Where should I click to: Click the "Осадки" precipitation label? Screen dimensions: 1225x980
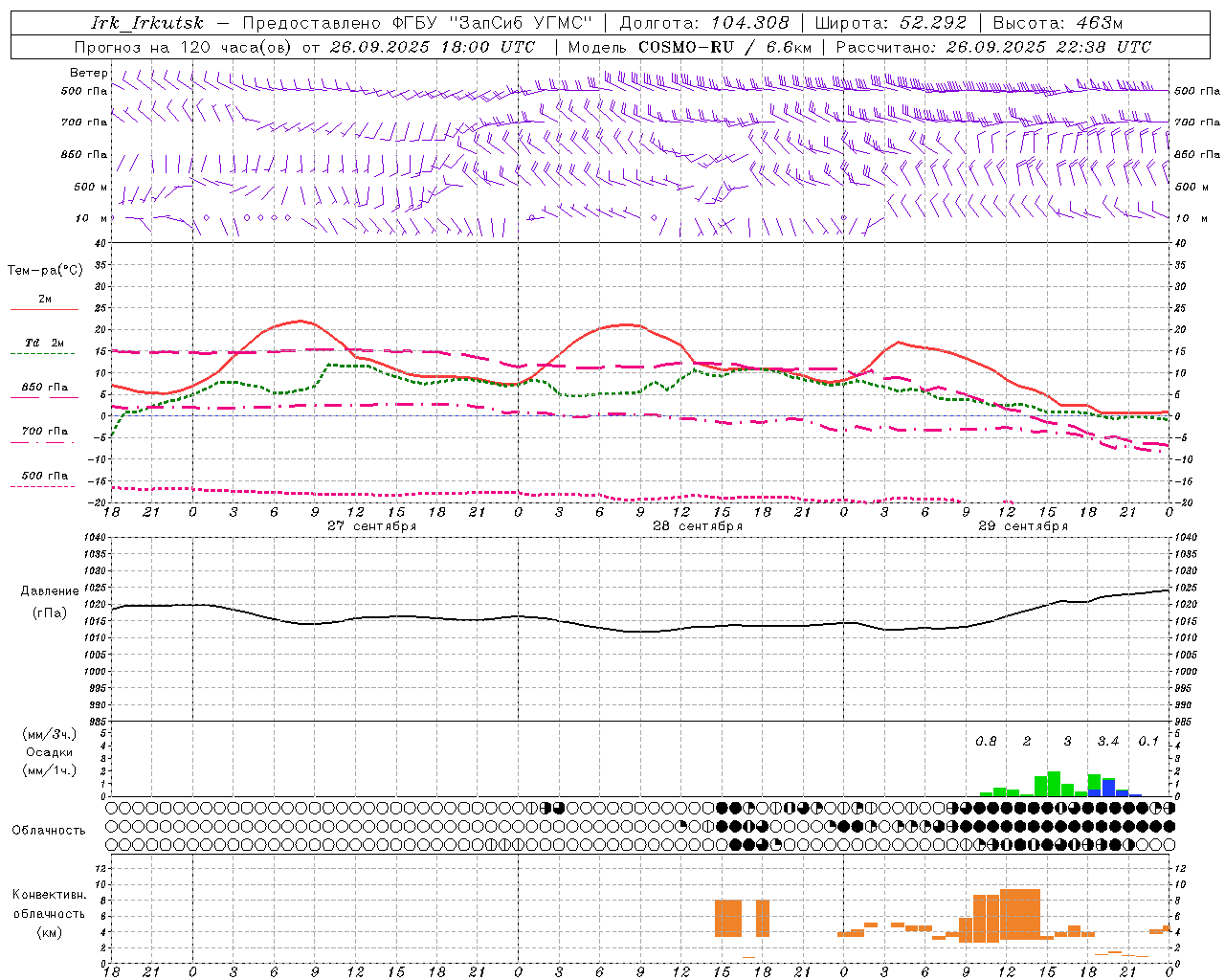click(x=50, y=752)
